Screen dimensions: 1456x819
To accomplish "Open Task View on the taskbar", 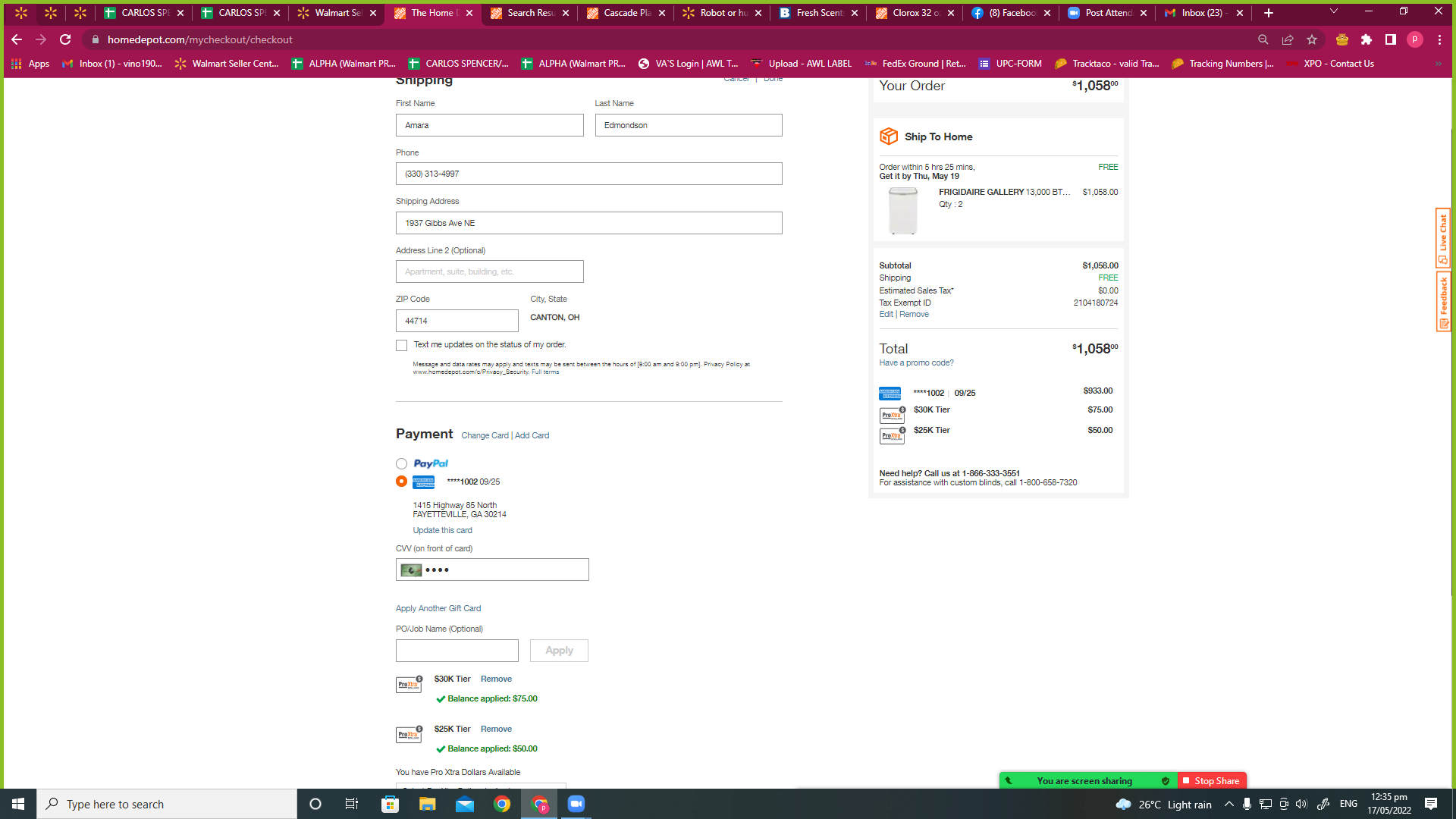I will [x=352, y=804].
